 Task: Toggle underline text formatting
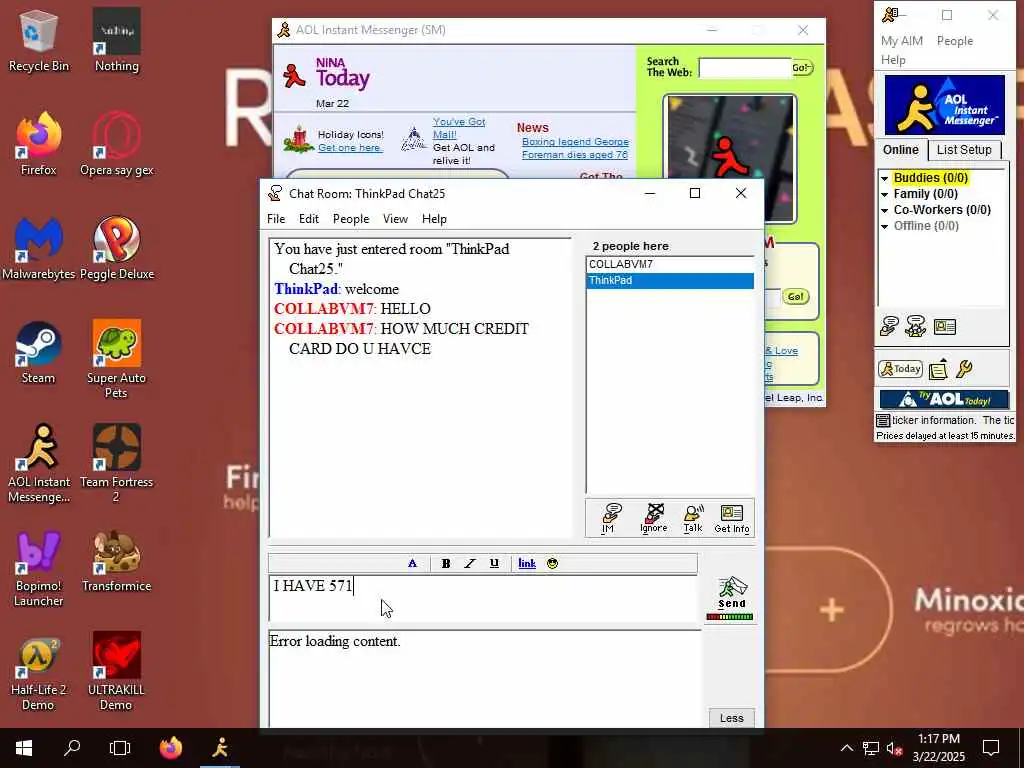pyautogui.click(x=494, y=564)
